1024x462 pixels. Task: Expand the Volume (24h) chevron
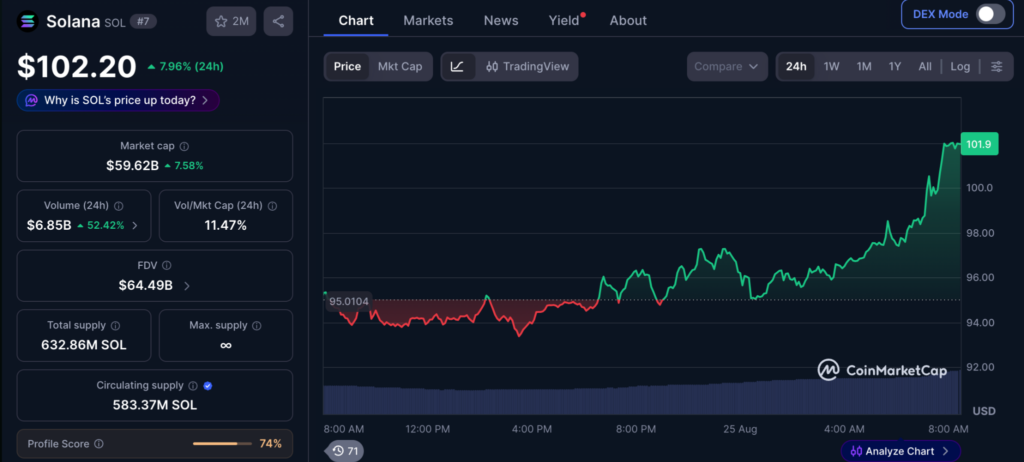tap(135, 225)
